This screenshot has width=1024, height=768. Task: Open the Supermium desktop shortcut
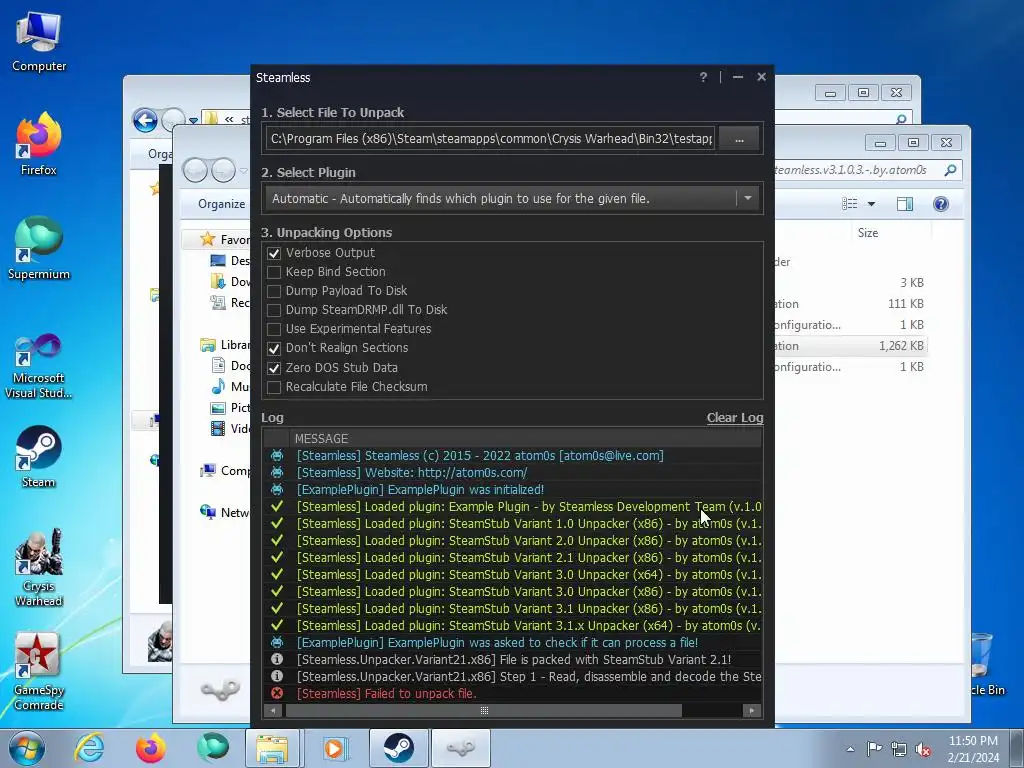click(x=39, y=248)
